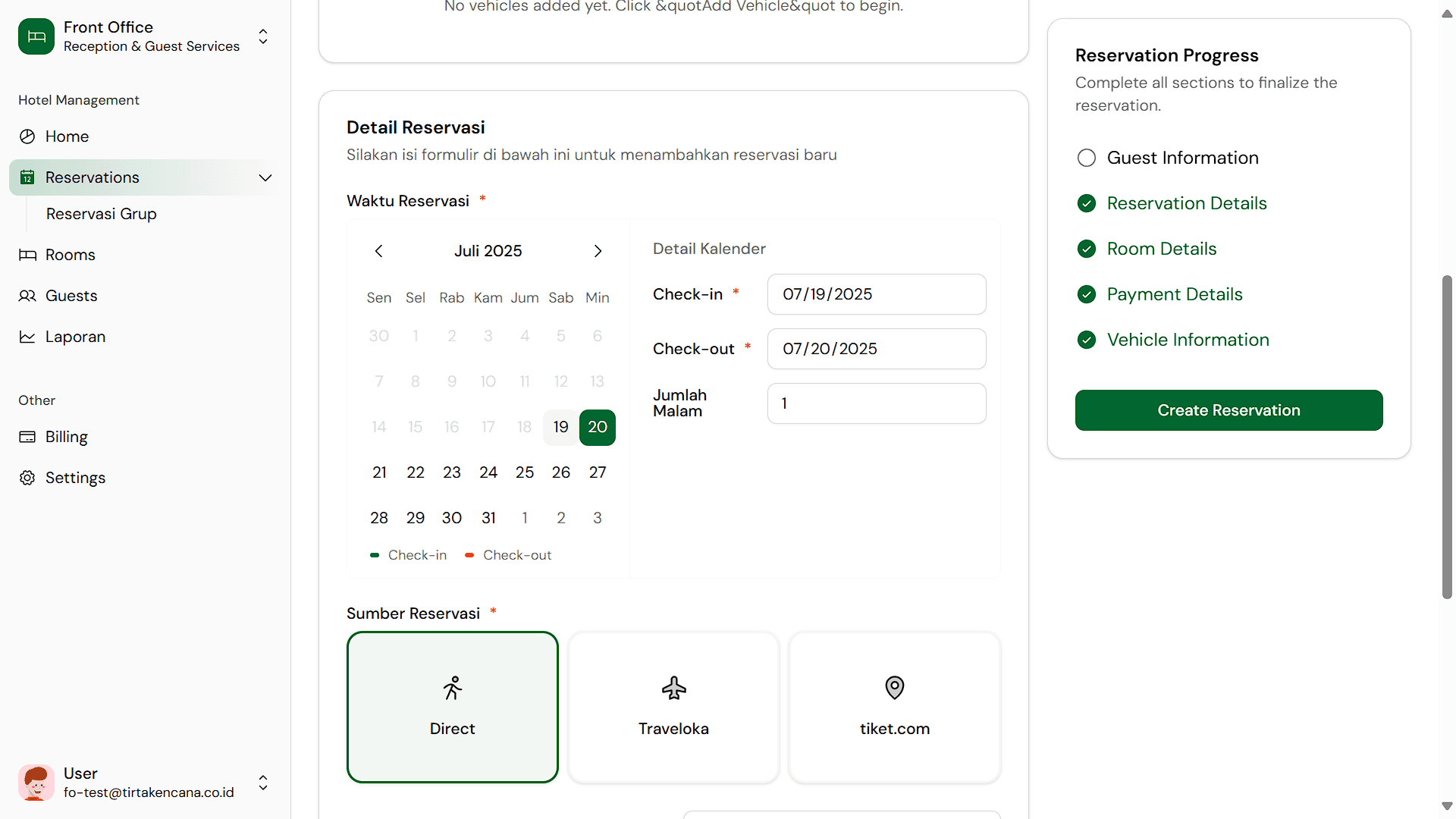Click the Check-in date input field
The width and height of the screenshot is (1456, 819).
(x=876, y=294)
